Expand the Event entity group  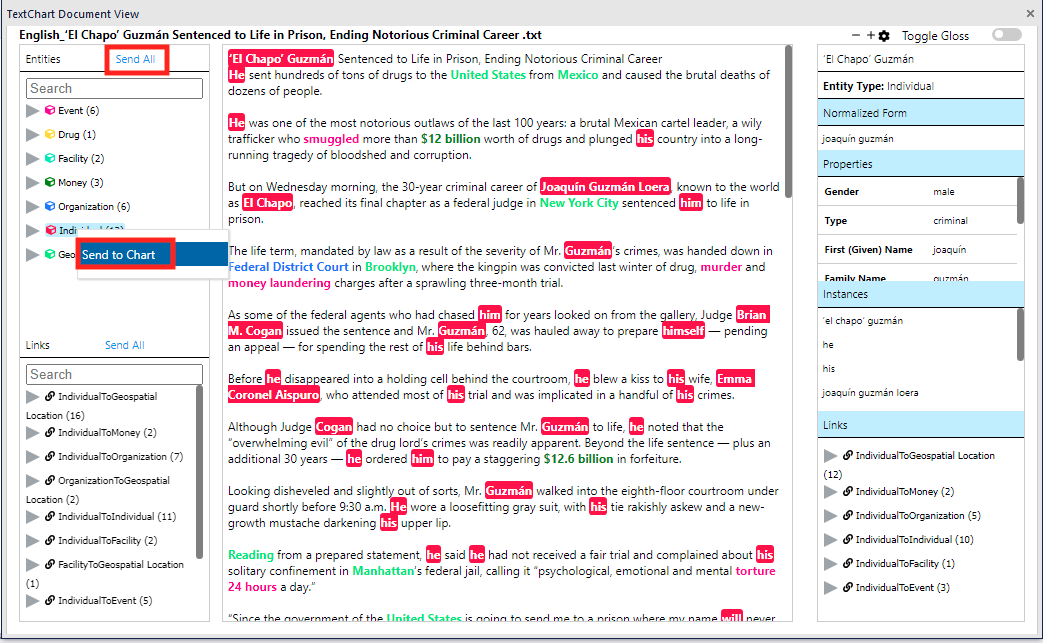(x=33, y=111)
